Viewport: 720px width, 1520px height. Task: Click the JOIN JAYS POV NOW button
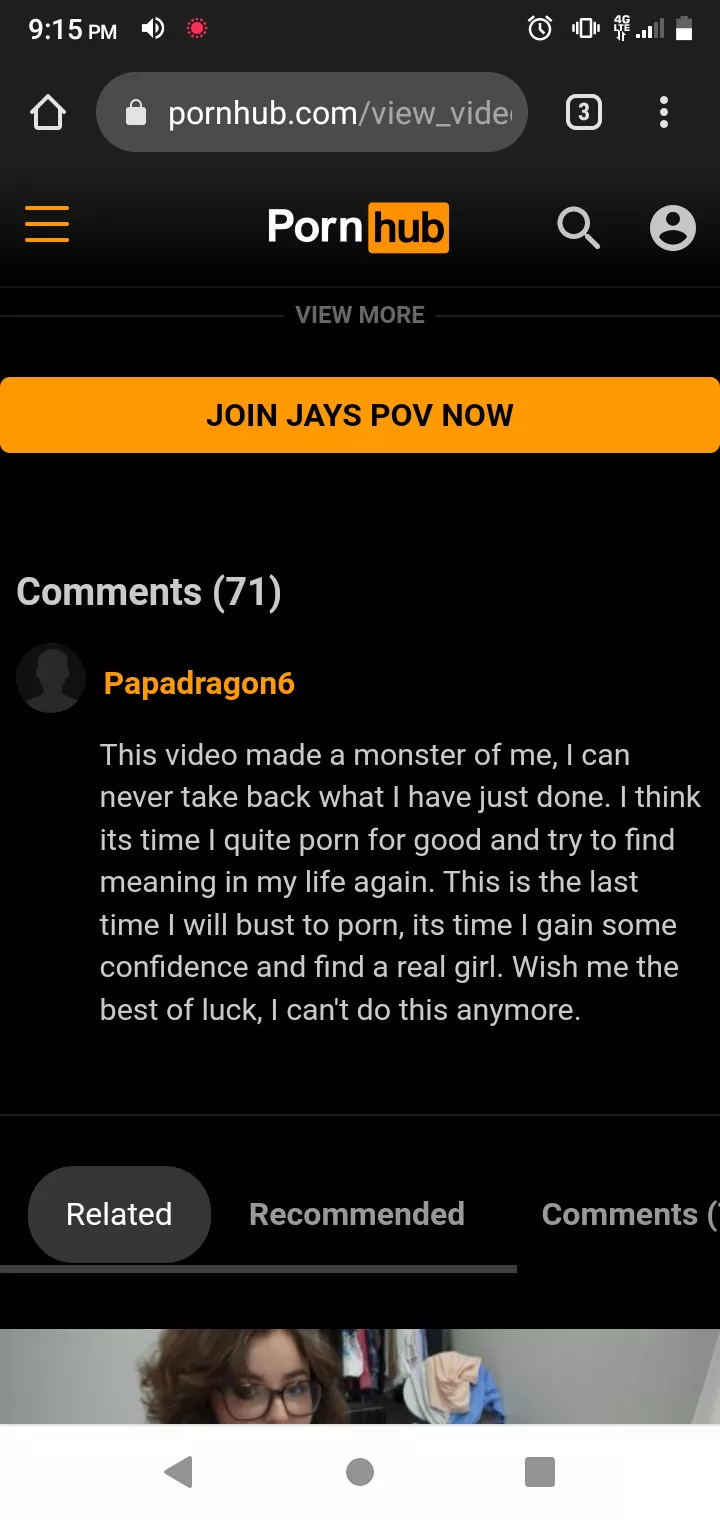coord(360,415)
